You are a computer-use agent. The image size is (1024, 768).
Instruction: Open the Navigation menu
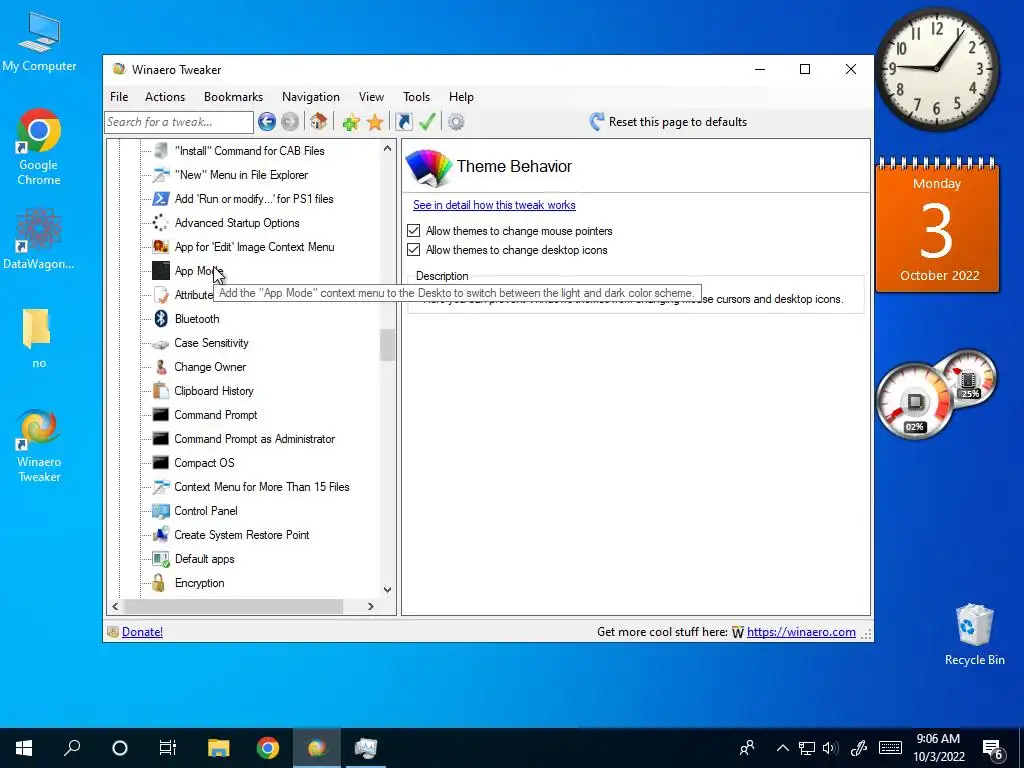pyautogui.click(x=311, y=97)
